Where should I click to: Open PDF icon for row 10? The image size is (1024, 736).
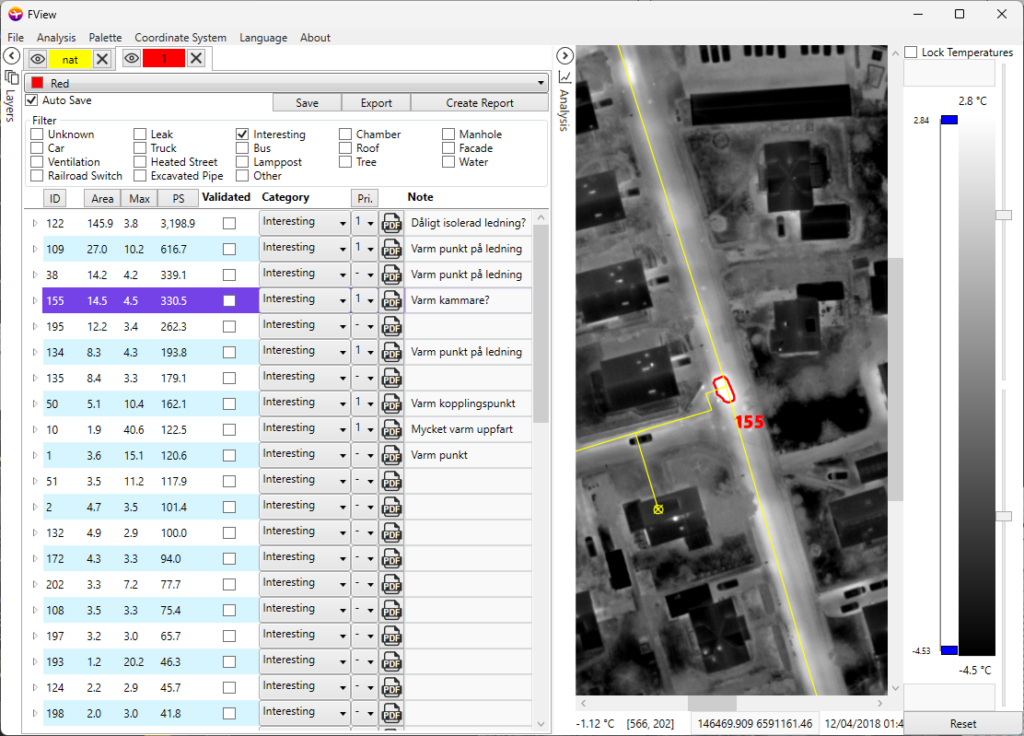pos(392,428)
